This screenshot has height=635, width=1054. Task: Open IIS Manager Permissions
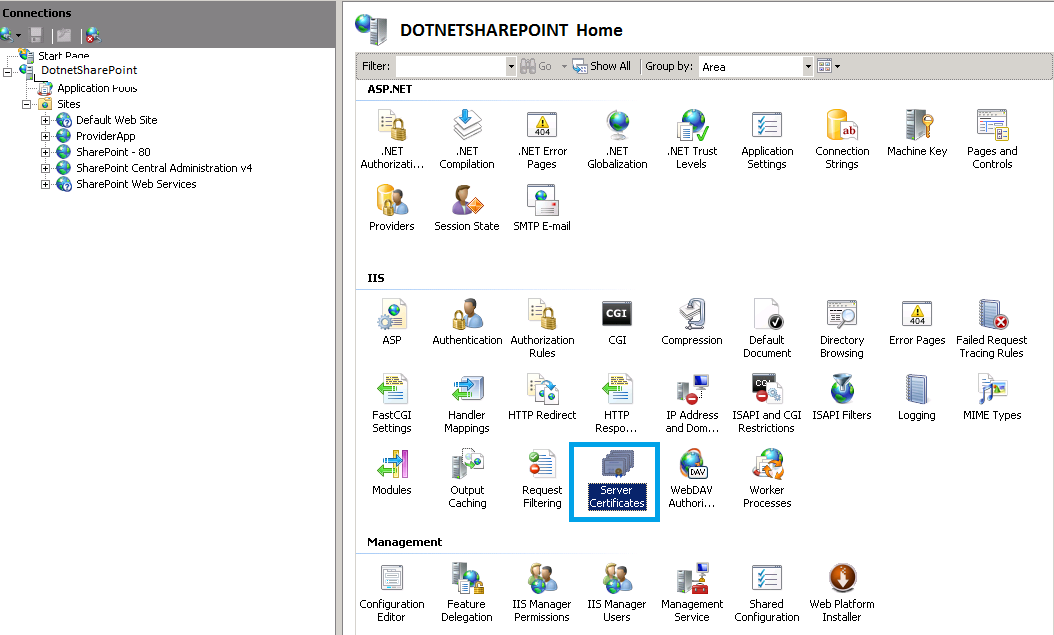coord(542,593)
